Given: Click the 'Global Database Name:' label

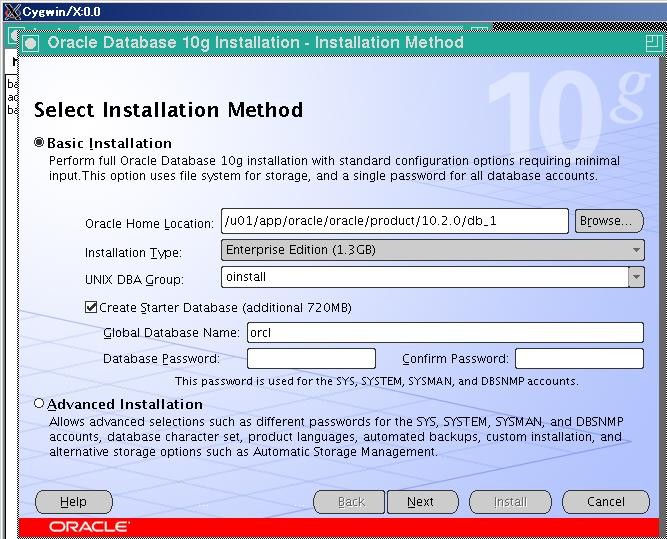Looking at the screenshot, I should pos(171,333).
